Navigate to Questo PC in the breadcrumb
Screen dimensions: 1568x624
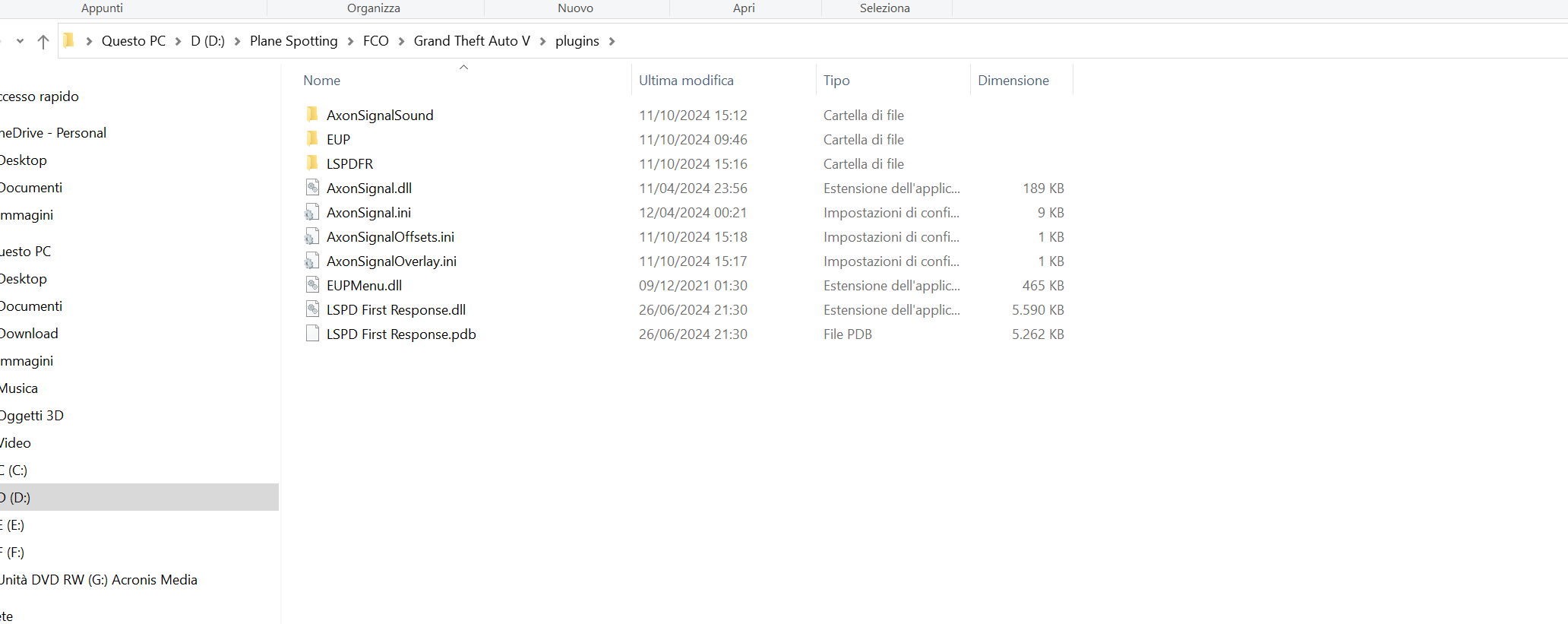click(x=134, y=41)
